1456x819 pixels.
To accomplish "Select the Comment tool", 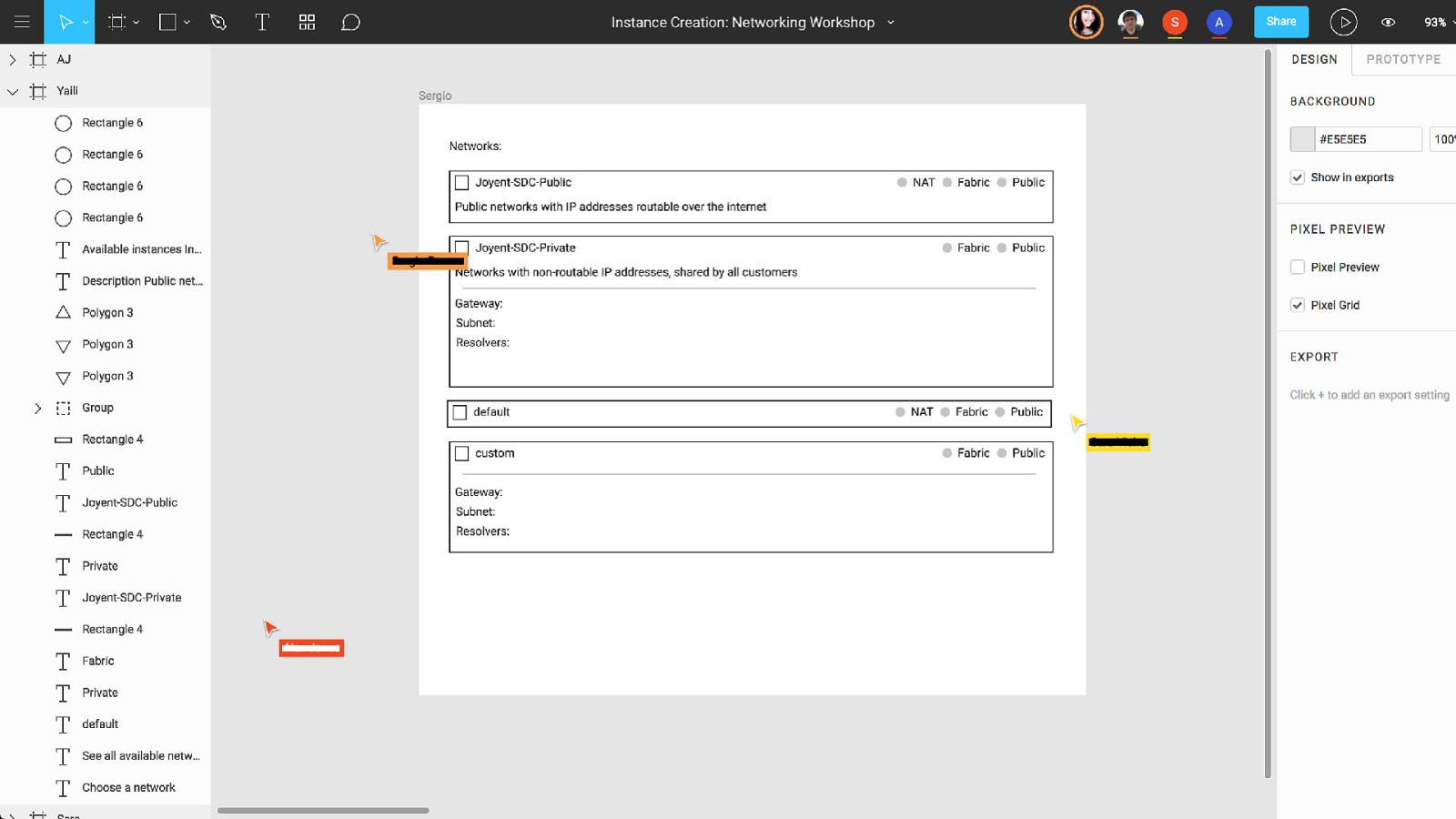I will pos(350,22).
